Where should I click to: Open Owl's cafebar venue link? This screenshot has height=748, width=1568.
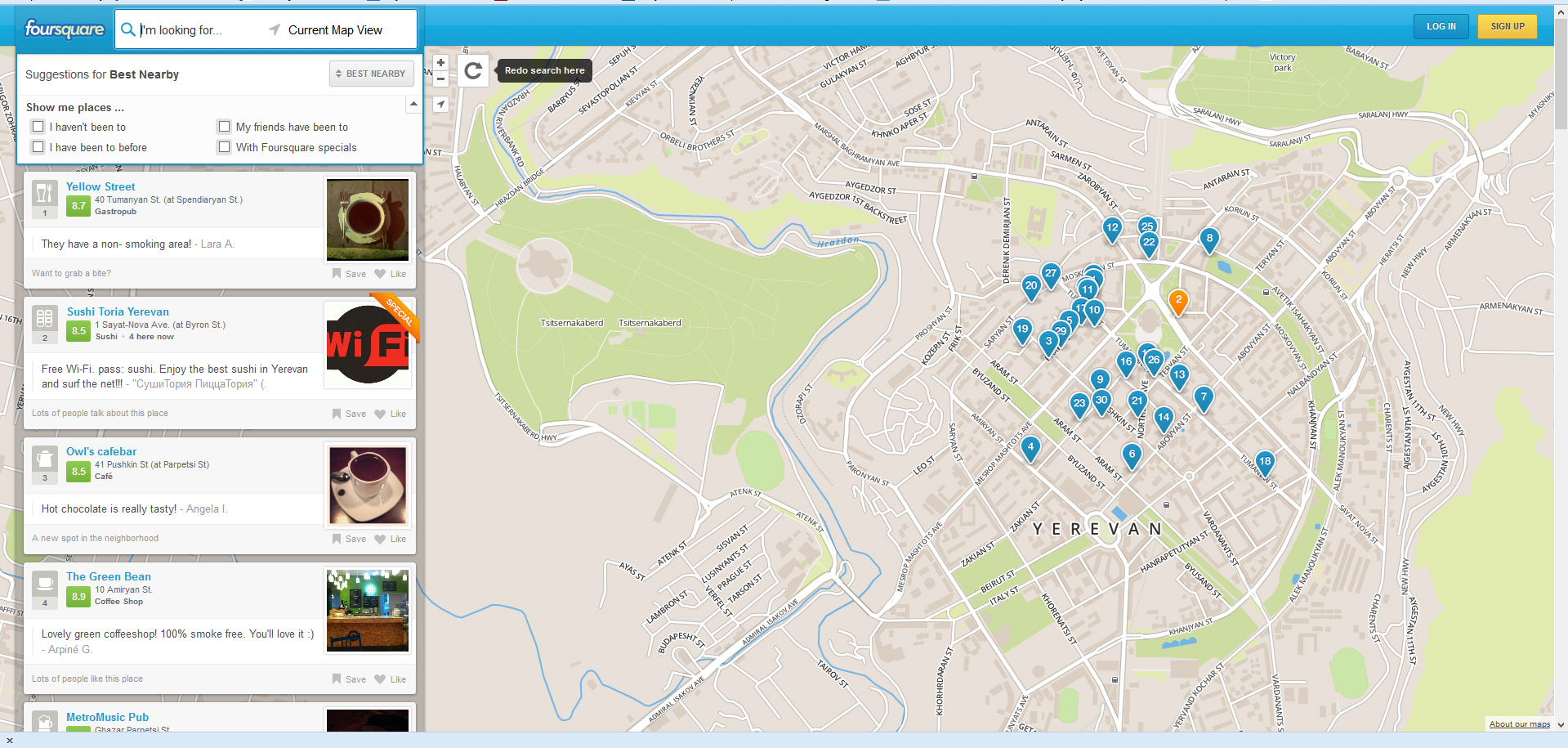coord(101,451)
